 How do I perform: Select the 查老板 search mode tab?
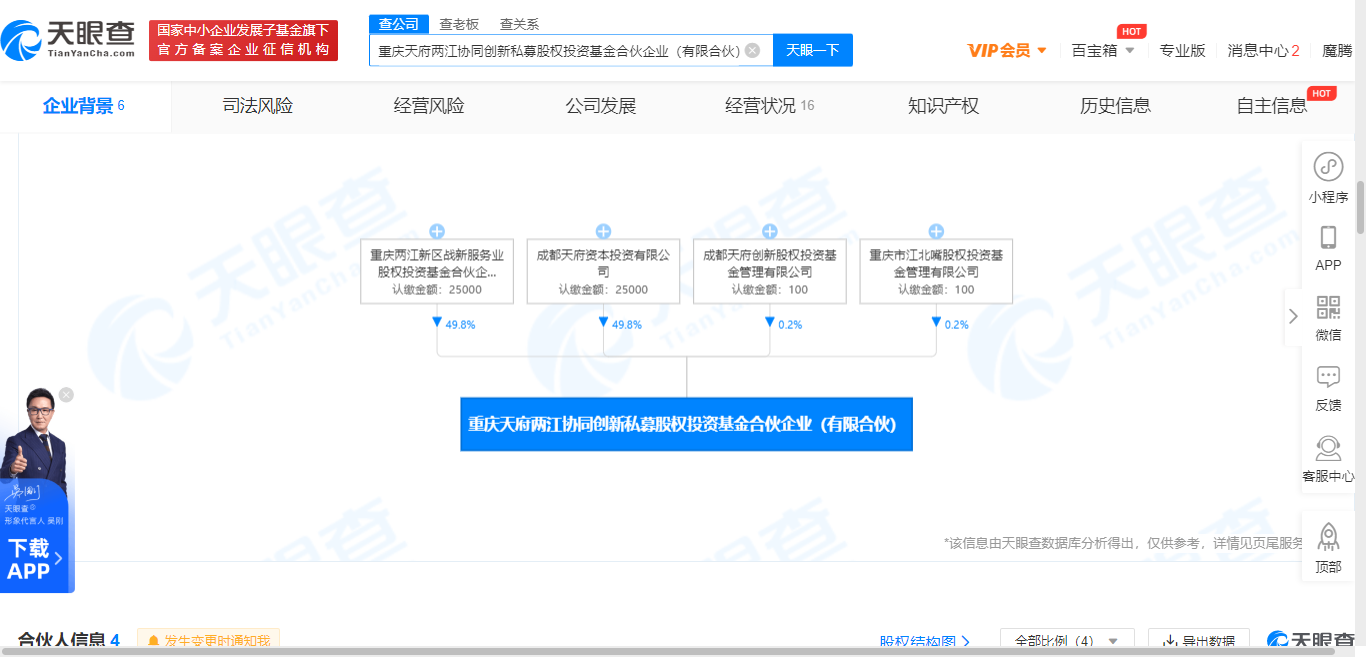[x=459, y=24]
